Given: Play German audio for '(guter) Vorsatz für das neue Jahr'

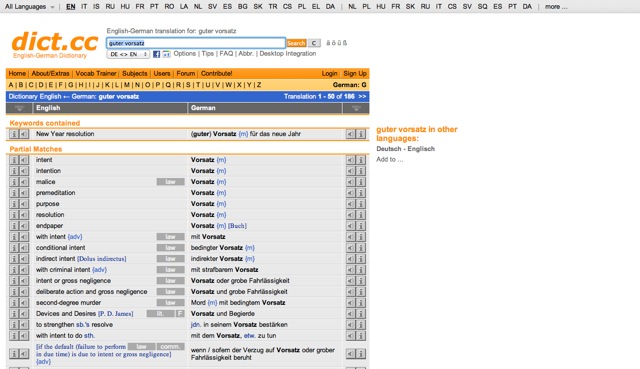Looking at the screenshot, I should 350,134.
